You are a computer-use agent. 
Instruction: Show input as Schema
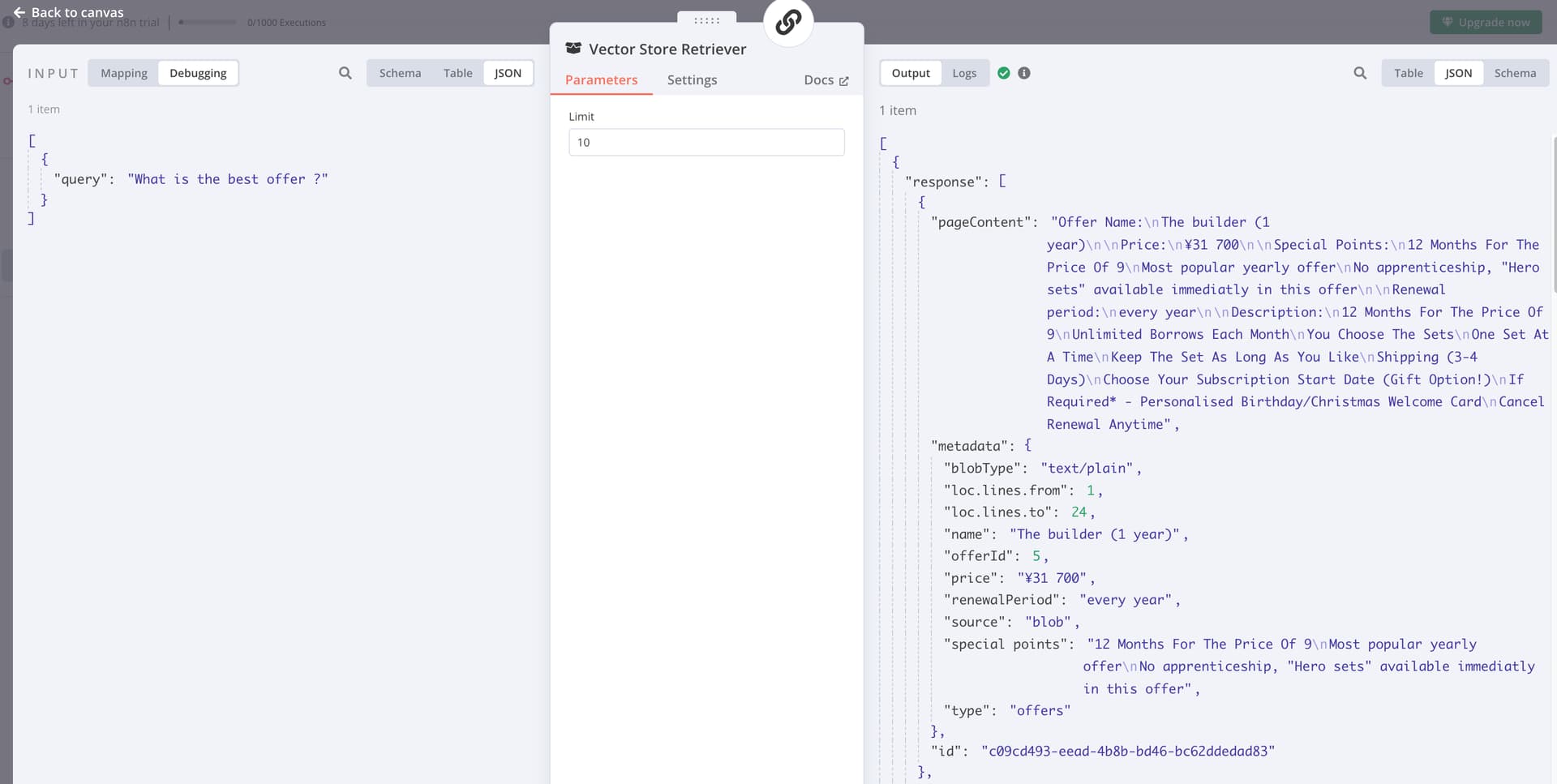point(400,73)
